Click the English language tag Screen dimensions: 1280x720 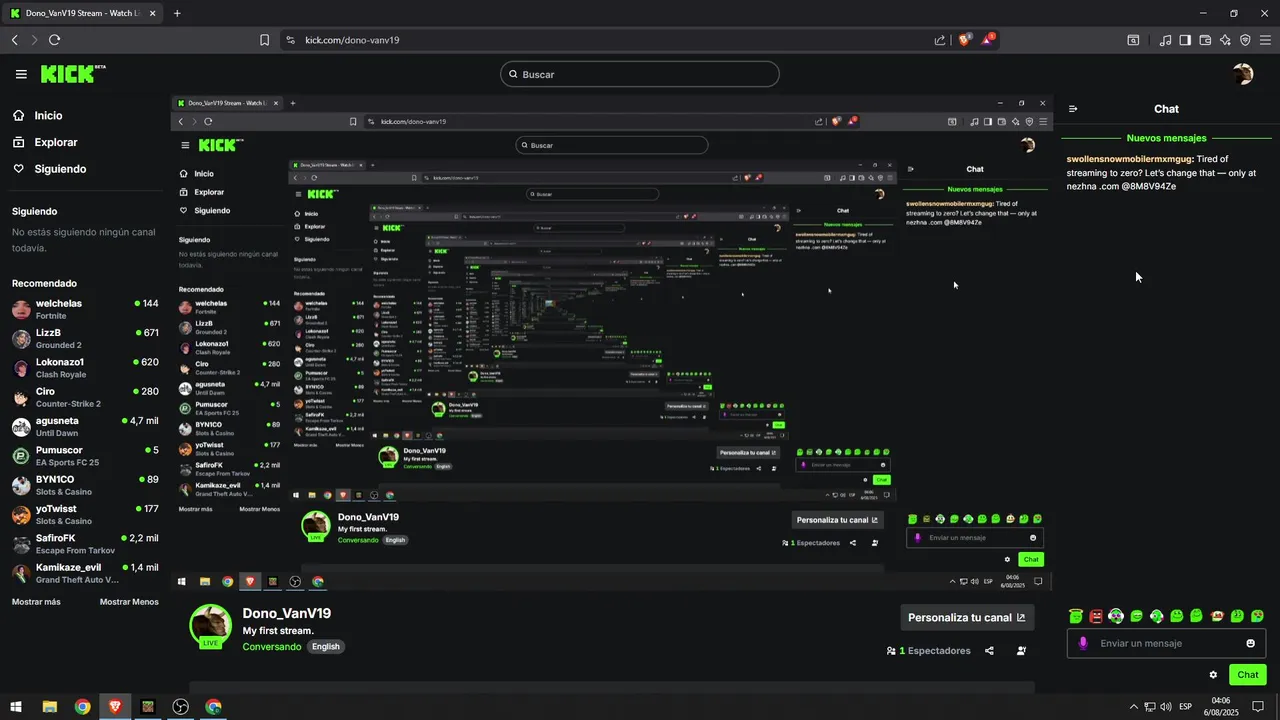click(x=326, y=647)
